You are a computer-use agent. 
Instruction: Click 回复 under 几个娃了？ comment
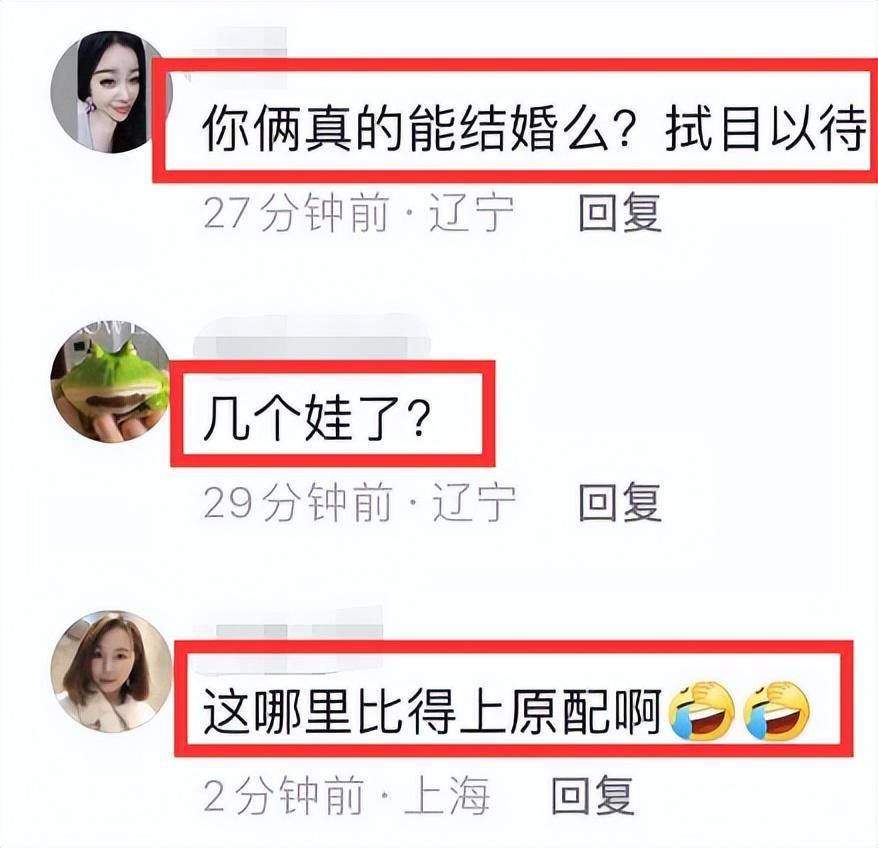point(620,502)
